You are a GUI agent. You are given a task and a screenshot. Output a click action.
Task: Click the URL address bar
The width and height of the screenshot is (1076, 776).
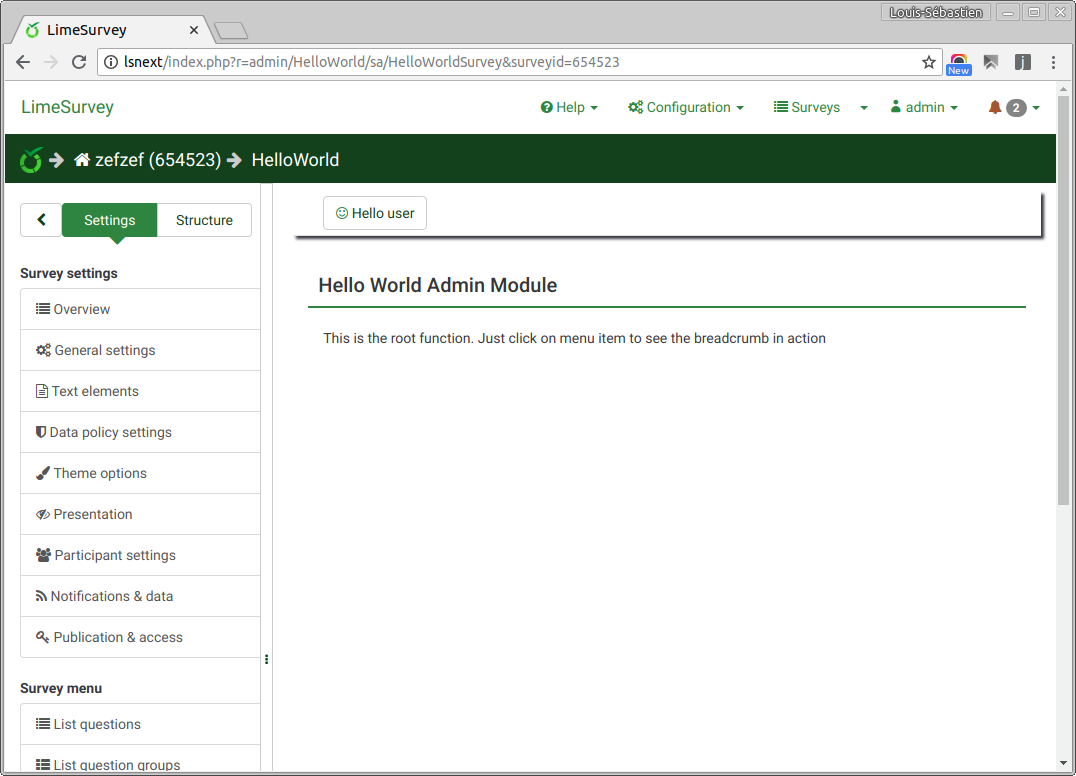(500, 62)
